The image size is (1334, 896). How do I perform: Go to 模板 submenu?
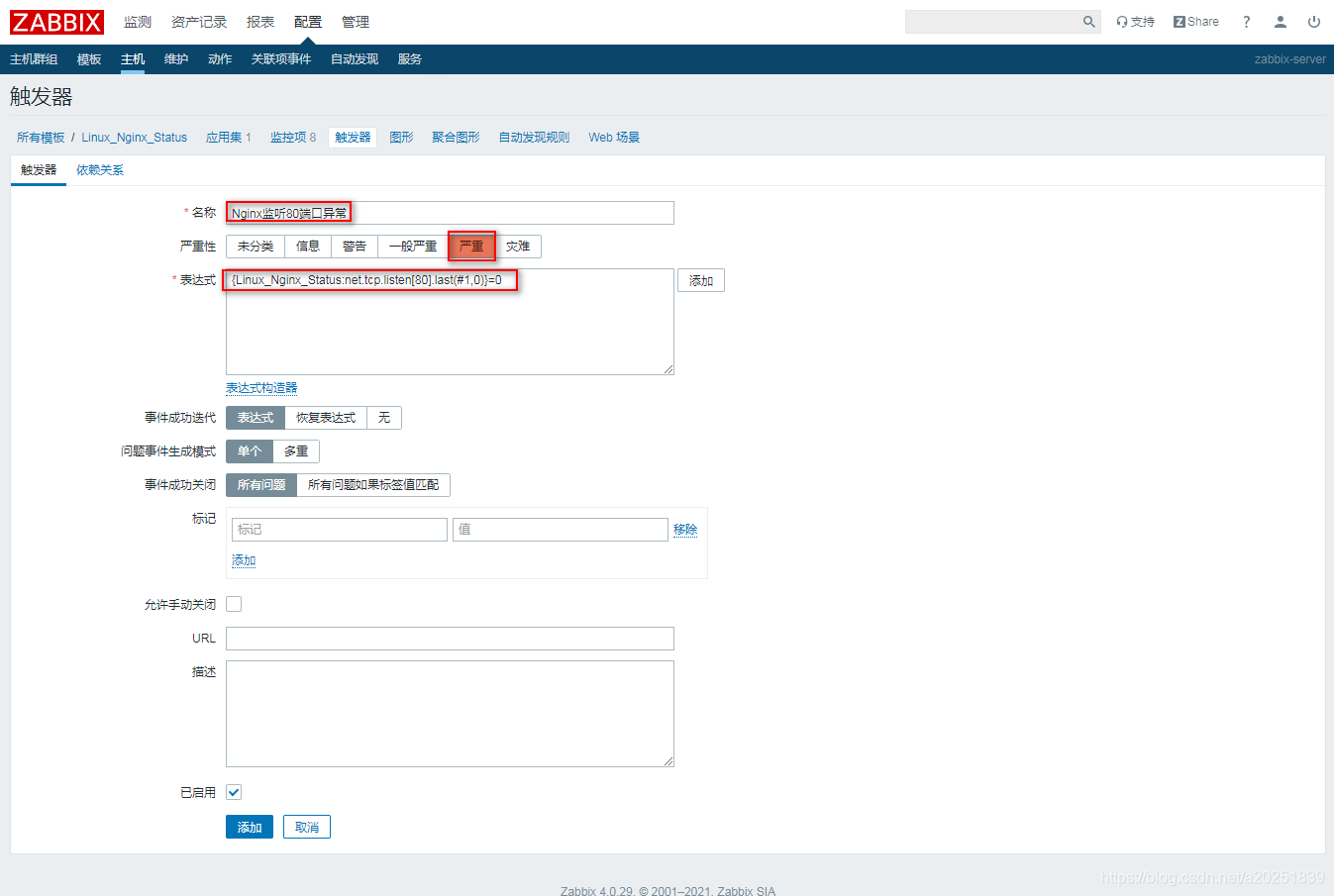(x=89, y=59)
